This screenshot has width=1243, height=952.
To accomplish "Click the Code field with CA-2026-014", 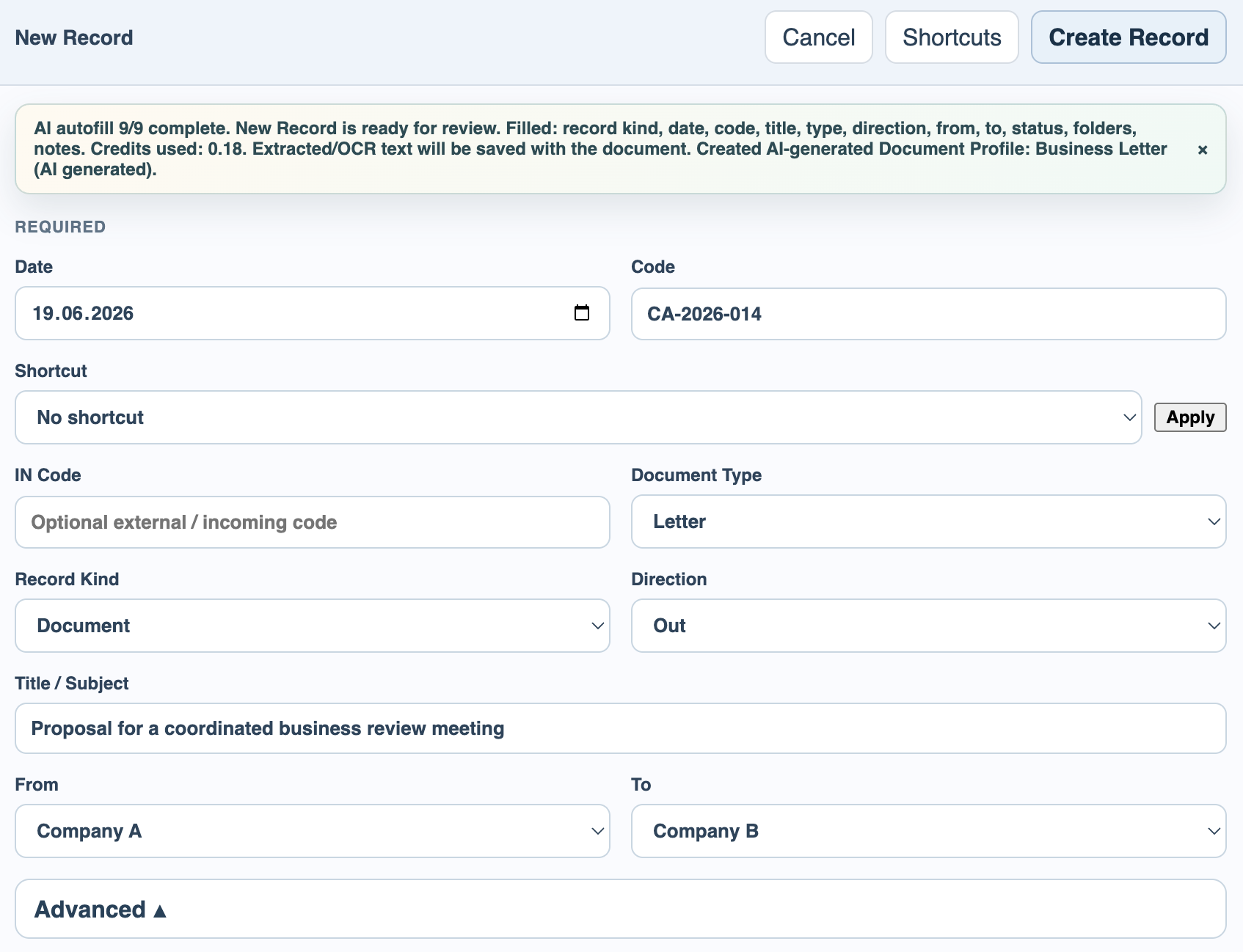I will tap(928, 314).
